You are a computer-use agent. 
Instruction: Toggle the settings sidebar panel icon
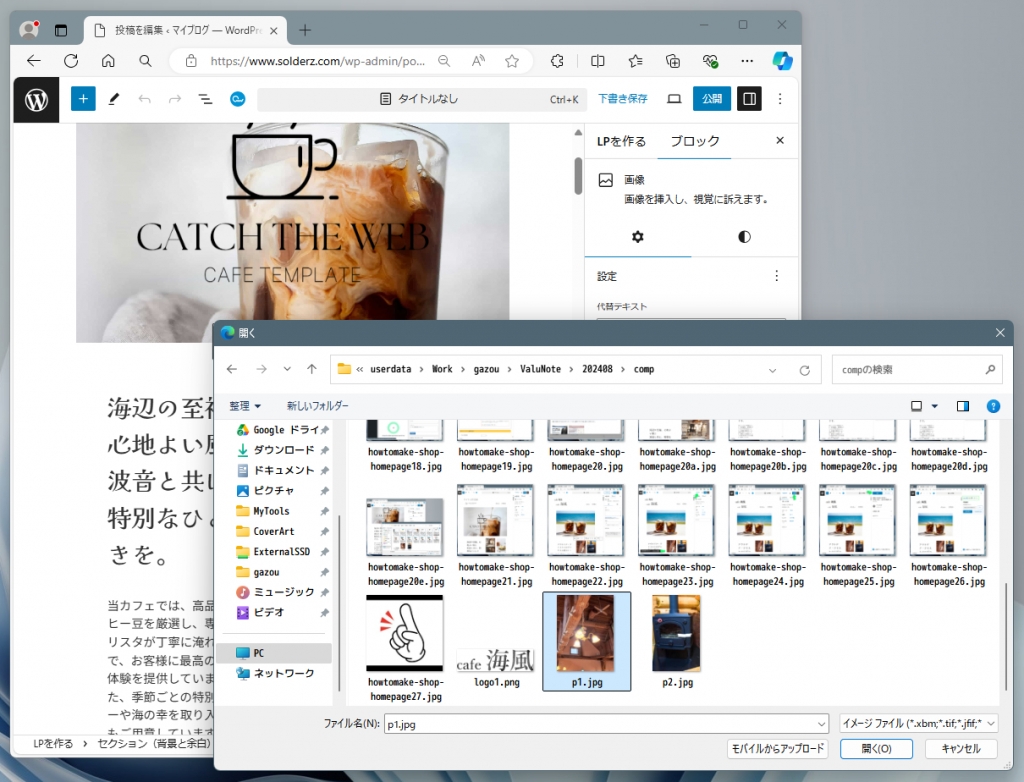click(749, 99)
